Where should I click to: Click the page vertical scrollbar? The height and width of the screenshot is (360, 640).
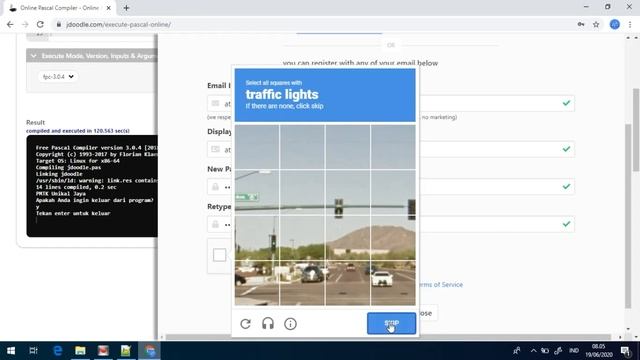click(636, 130)
